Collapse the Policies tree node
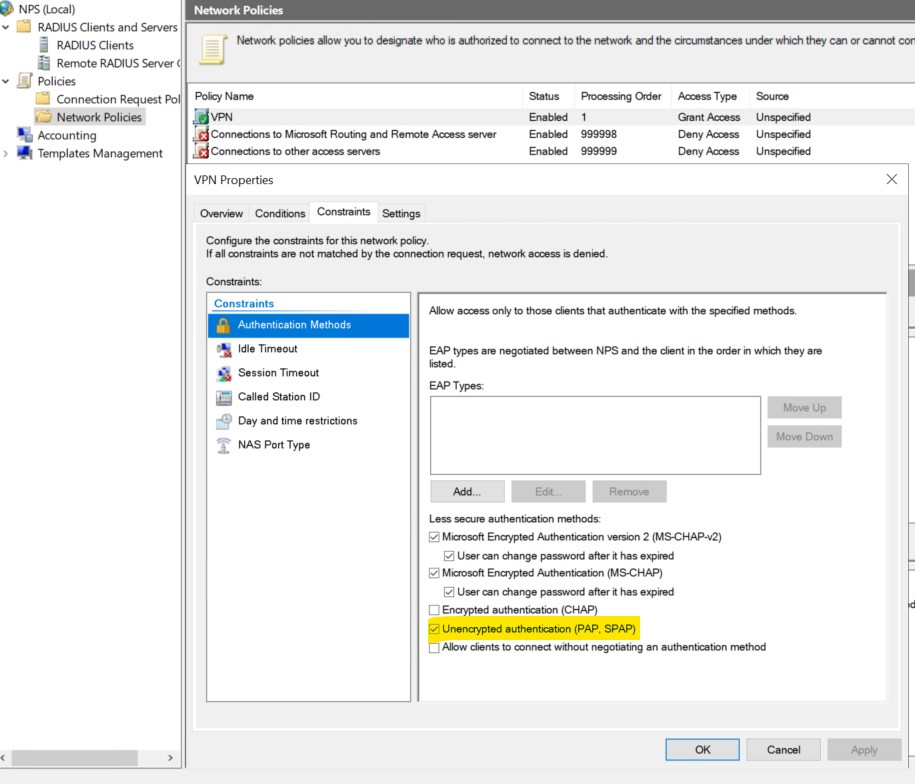The height and width of the screenshot is (784, 915). pyautogui.click(x=5, y=81)
